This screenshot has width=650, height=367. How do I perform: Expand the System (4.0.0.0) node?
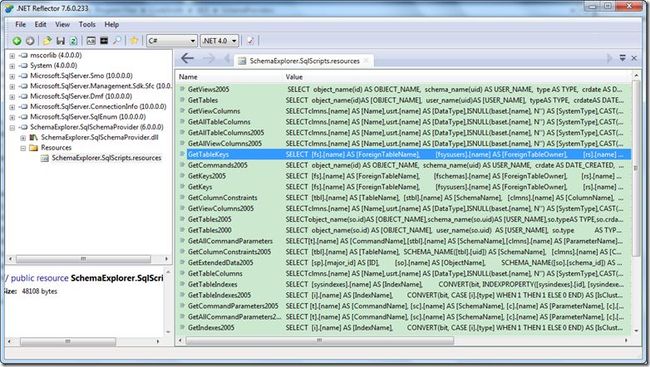click(x=12, y=66)
